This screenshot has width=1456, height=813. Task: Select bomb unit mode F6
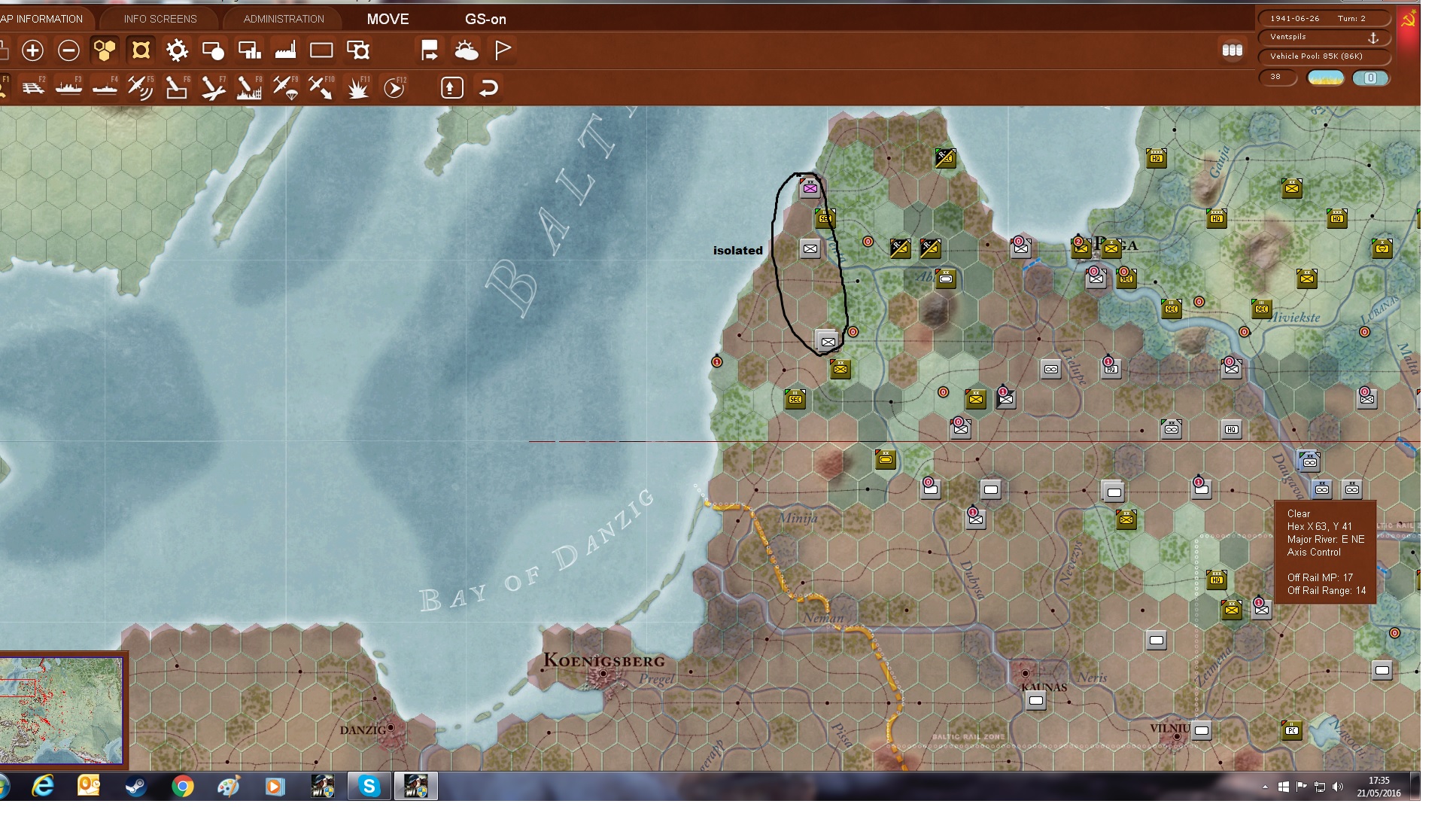pyautogui.click(x=177, y=87)
